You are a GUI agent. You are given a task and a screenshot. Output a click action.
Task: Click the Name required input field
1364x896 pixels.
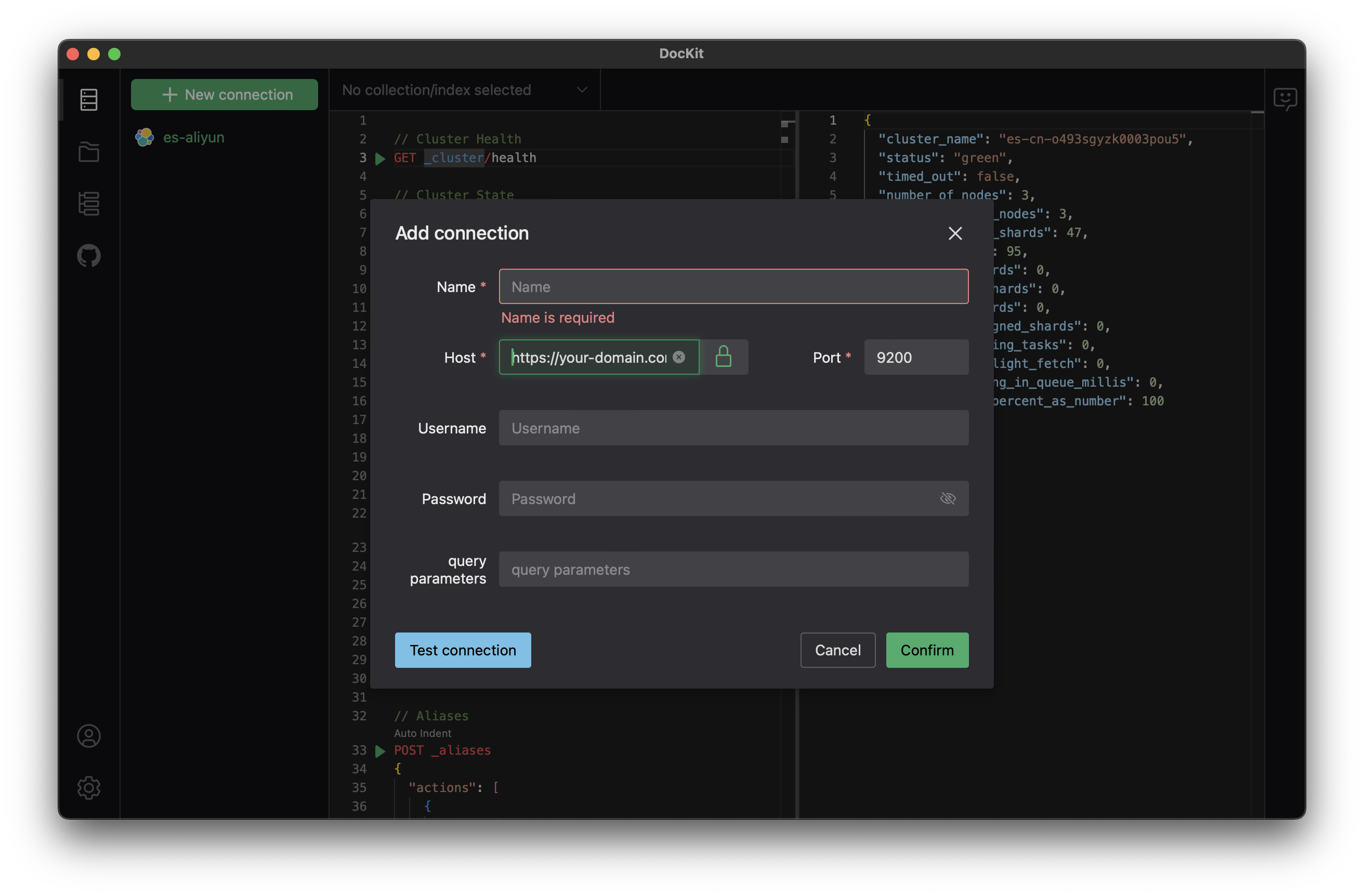pyautogui.click(x=734, y=286)
